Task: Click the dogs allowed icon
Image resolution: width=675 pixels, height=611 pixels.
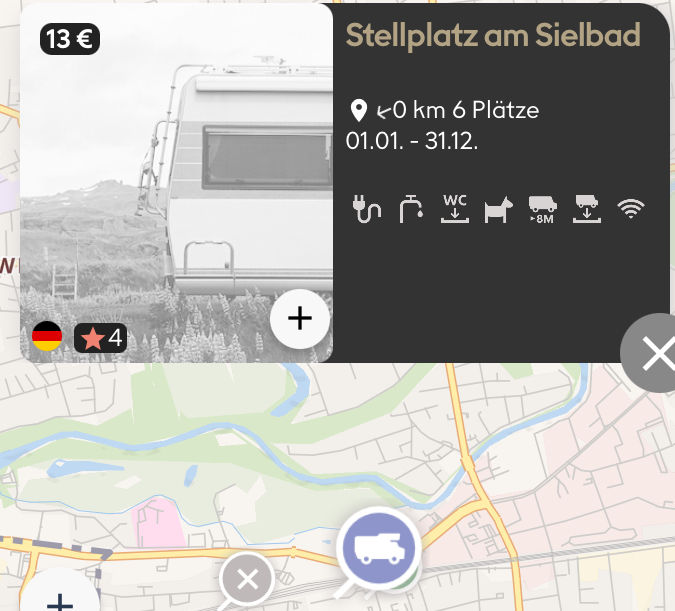Action: 497,210
